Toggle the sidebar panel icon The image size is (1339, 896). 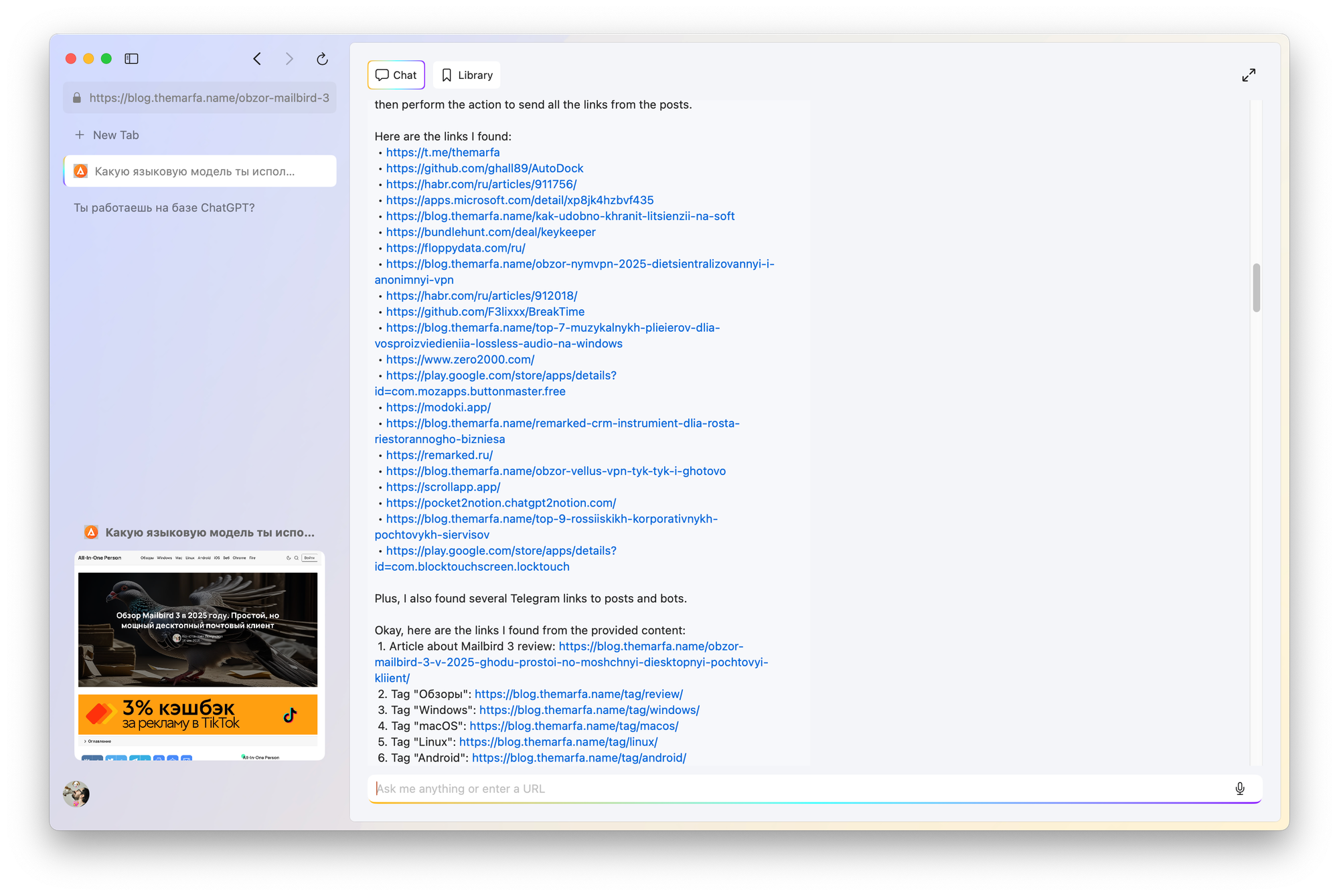click(x=131, y=59)
